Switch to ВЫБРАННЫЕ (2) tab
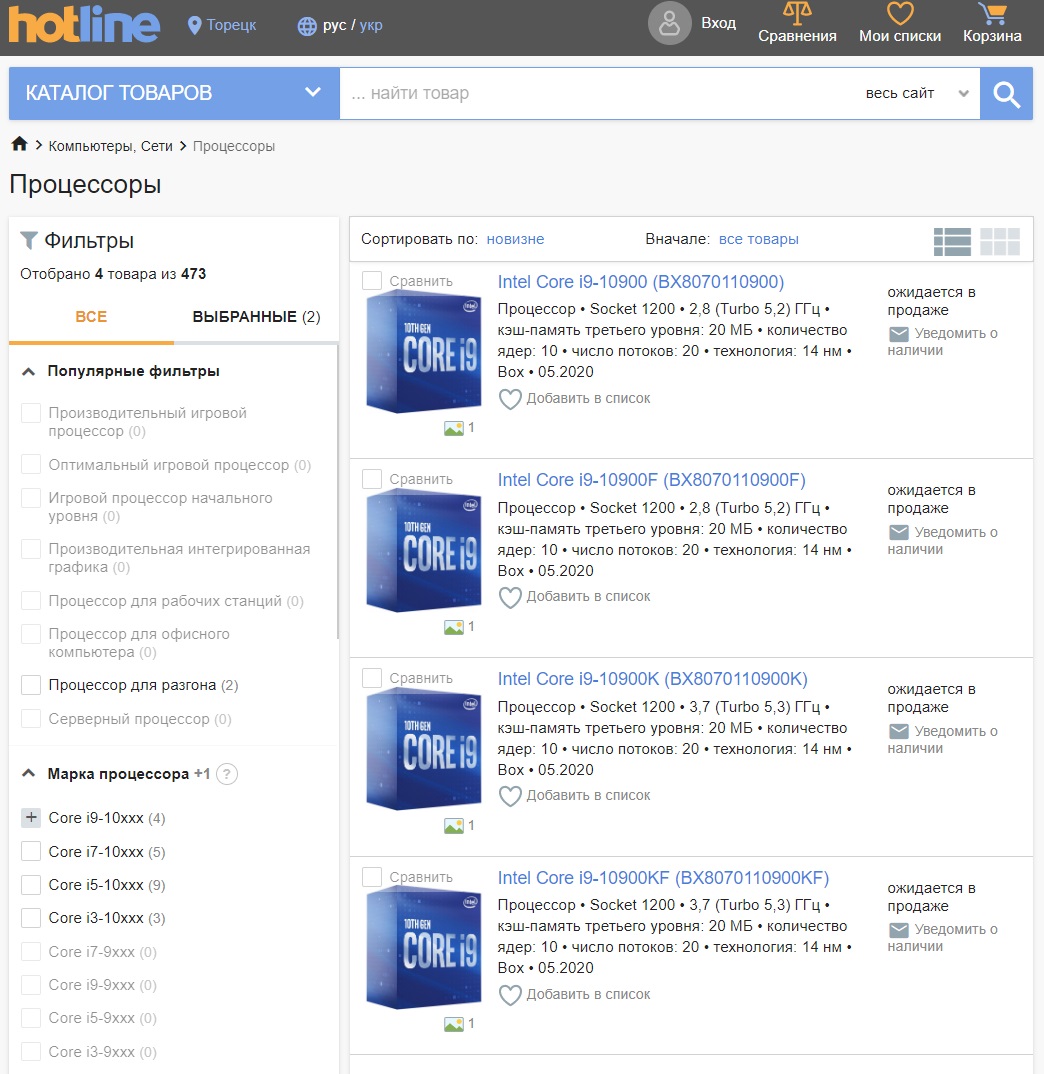 [256, 316]
